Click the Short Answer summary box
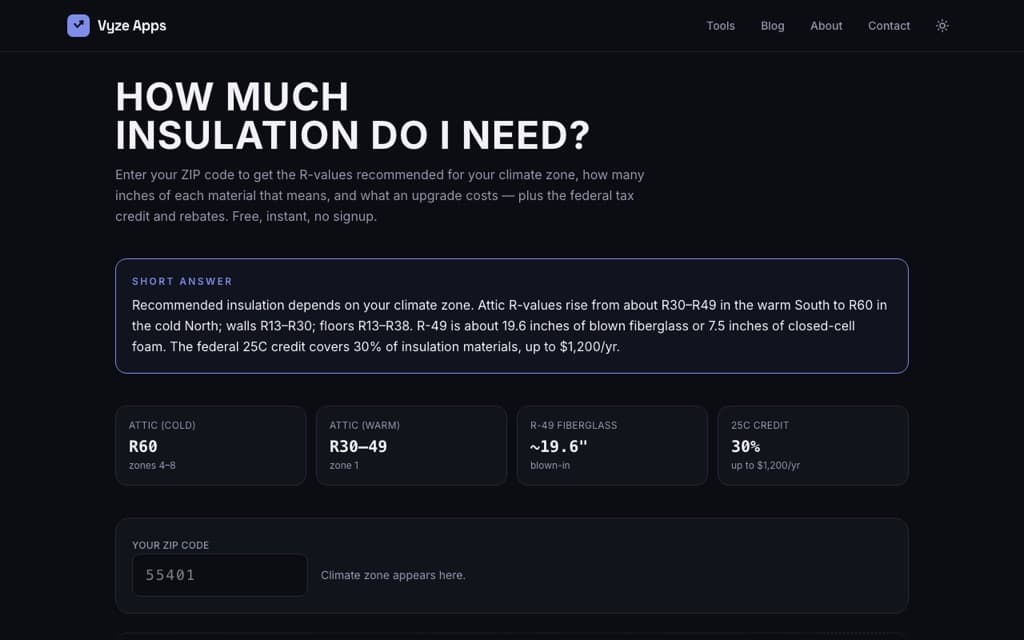The height and width of the screenshot is (640, 1024). (x=512, y=316)
